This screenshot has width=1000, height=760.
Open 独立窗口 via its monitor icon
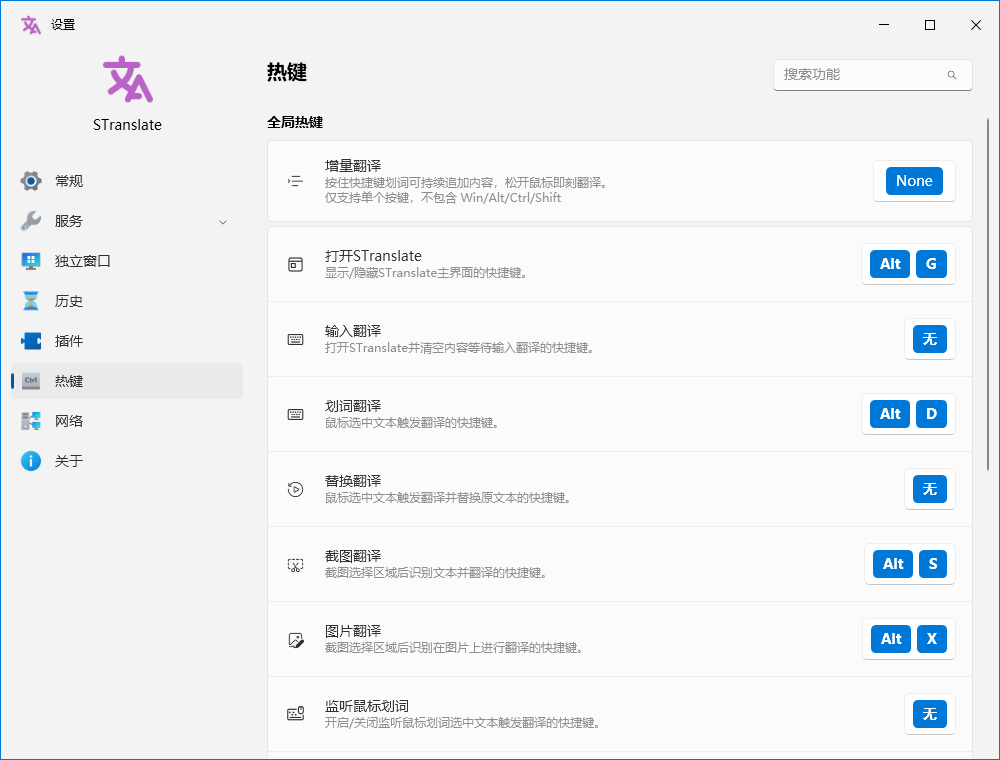(x=31, y=261)
